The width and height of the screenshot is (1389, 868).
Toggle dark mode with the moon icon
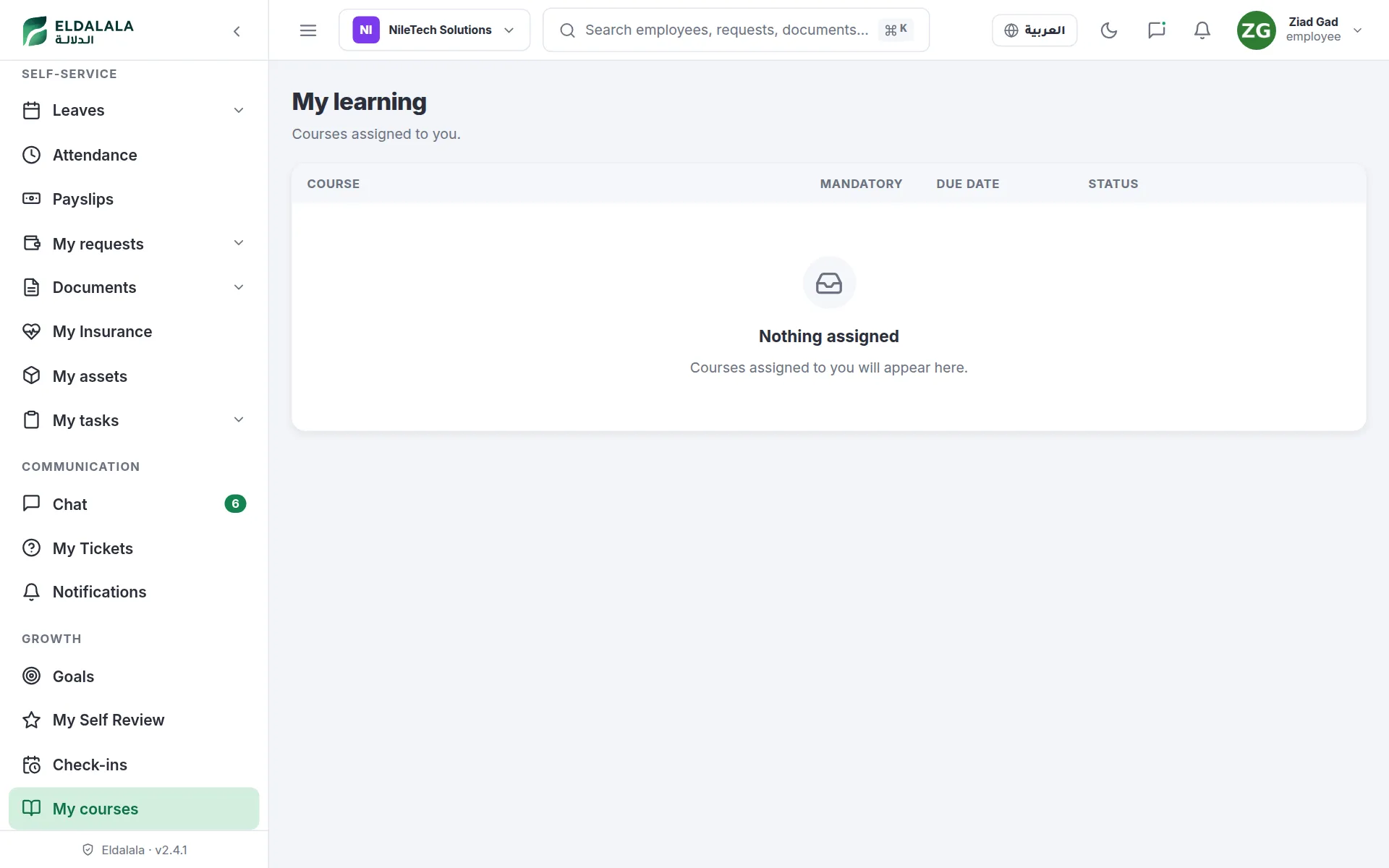1108,30
